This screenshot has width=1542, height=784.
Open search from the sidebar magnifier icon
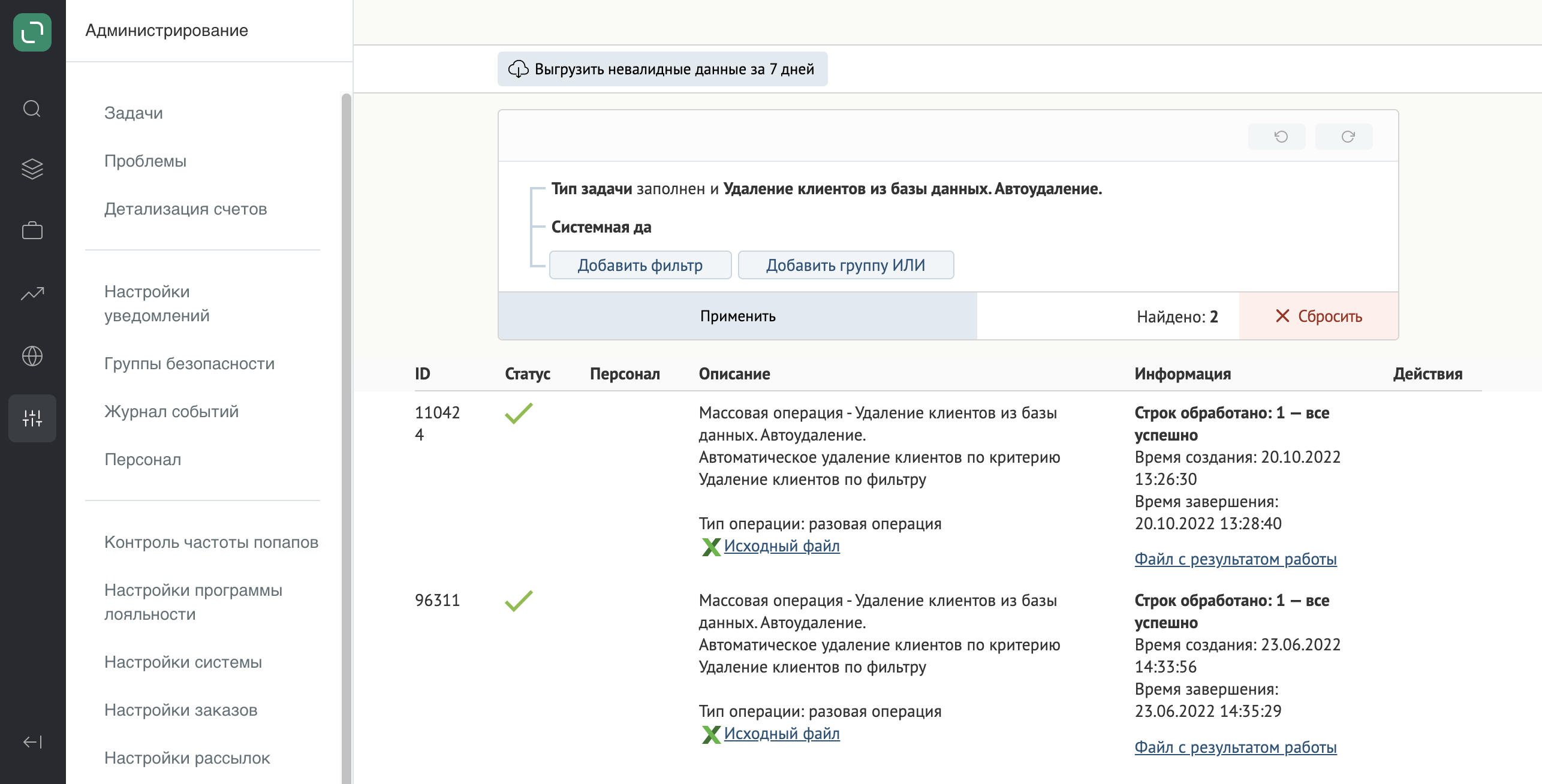[x=32, y=108]
